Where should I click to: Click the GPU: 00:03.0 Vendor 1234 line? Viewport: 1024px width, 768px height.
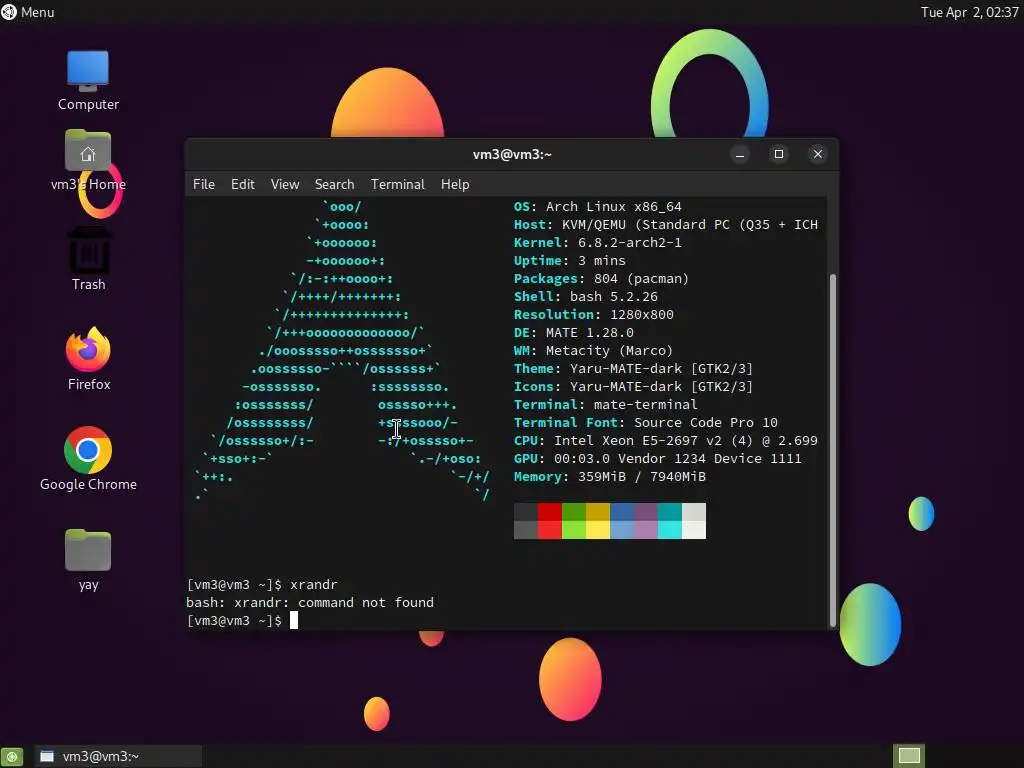click(658, 458)
